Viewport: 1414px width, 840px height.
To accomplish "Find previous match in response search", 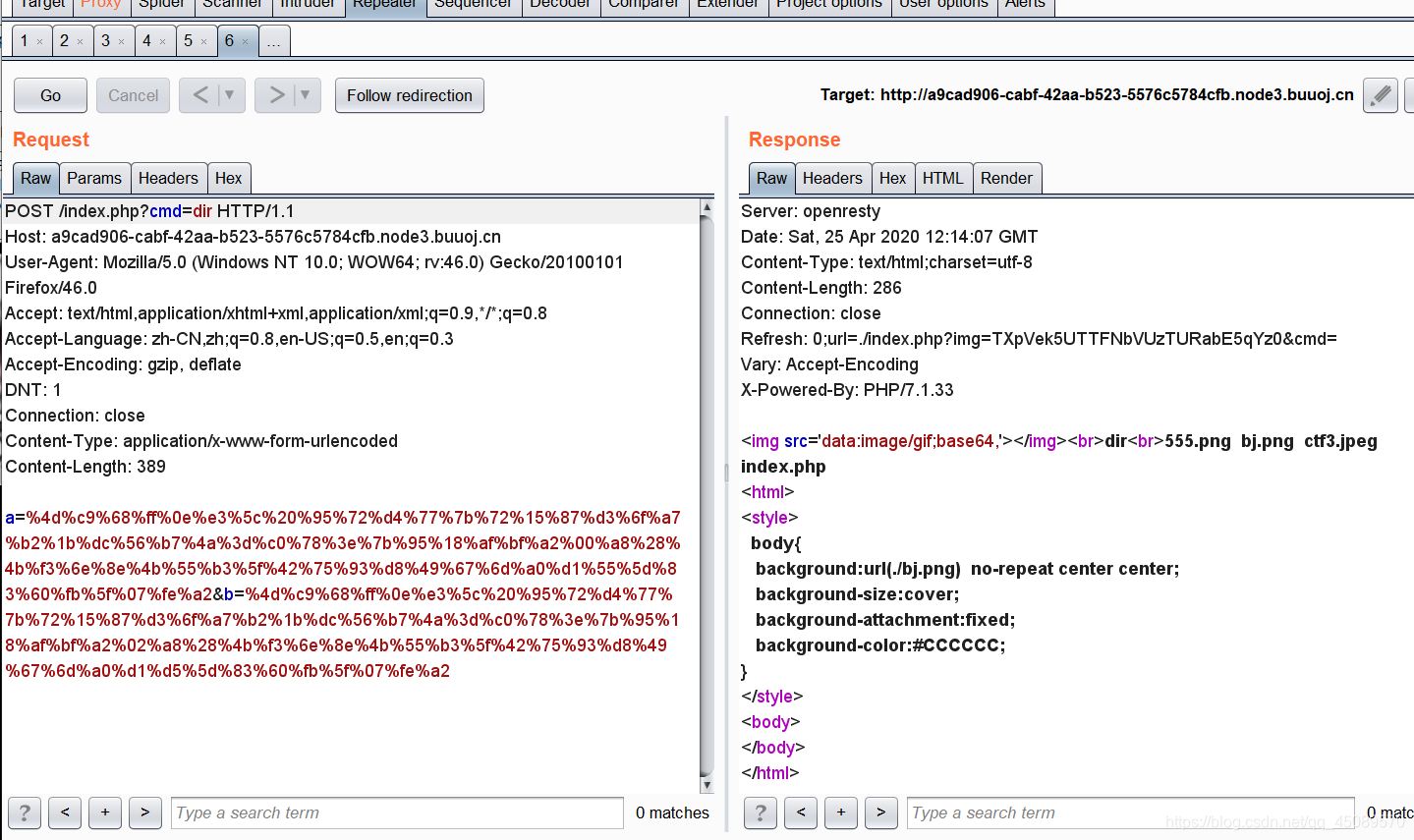I will 801,812.
